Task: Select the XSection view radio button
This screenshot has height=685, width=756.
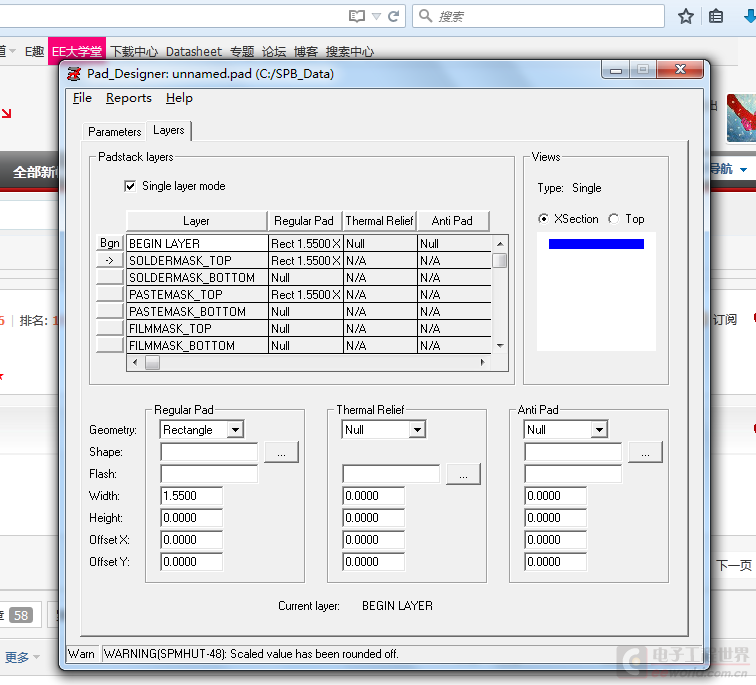Action: [x=543, y=219]
